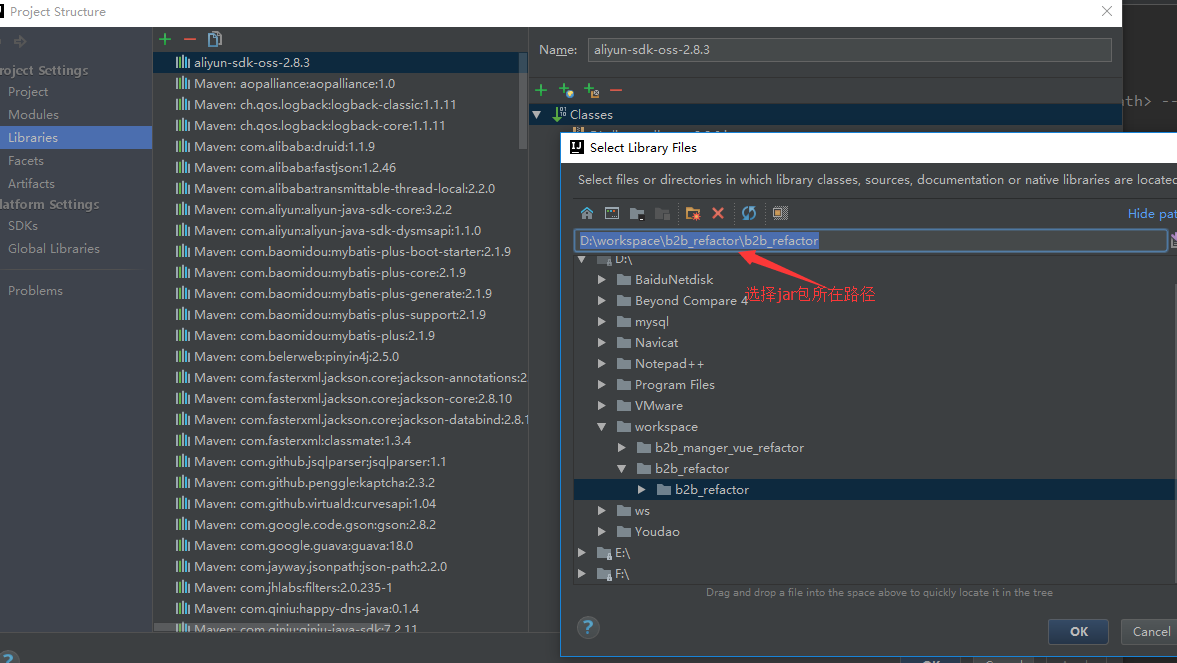
Task: Click the copy library icon
Action: click(x=215, y=39)
